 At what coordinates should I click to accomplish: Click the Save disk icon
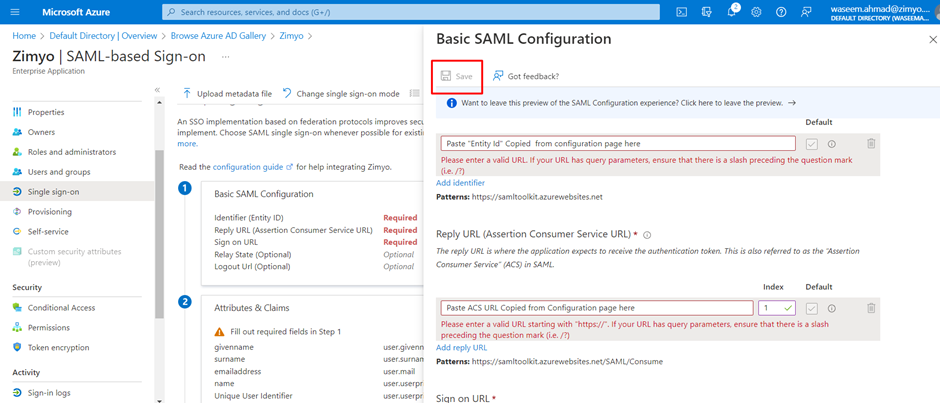[446, 76]
